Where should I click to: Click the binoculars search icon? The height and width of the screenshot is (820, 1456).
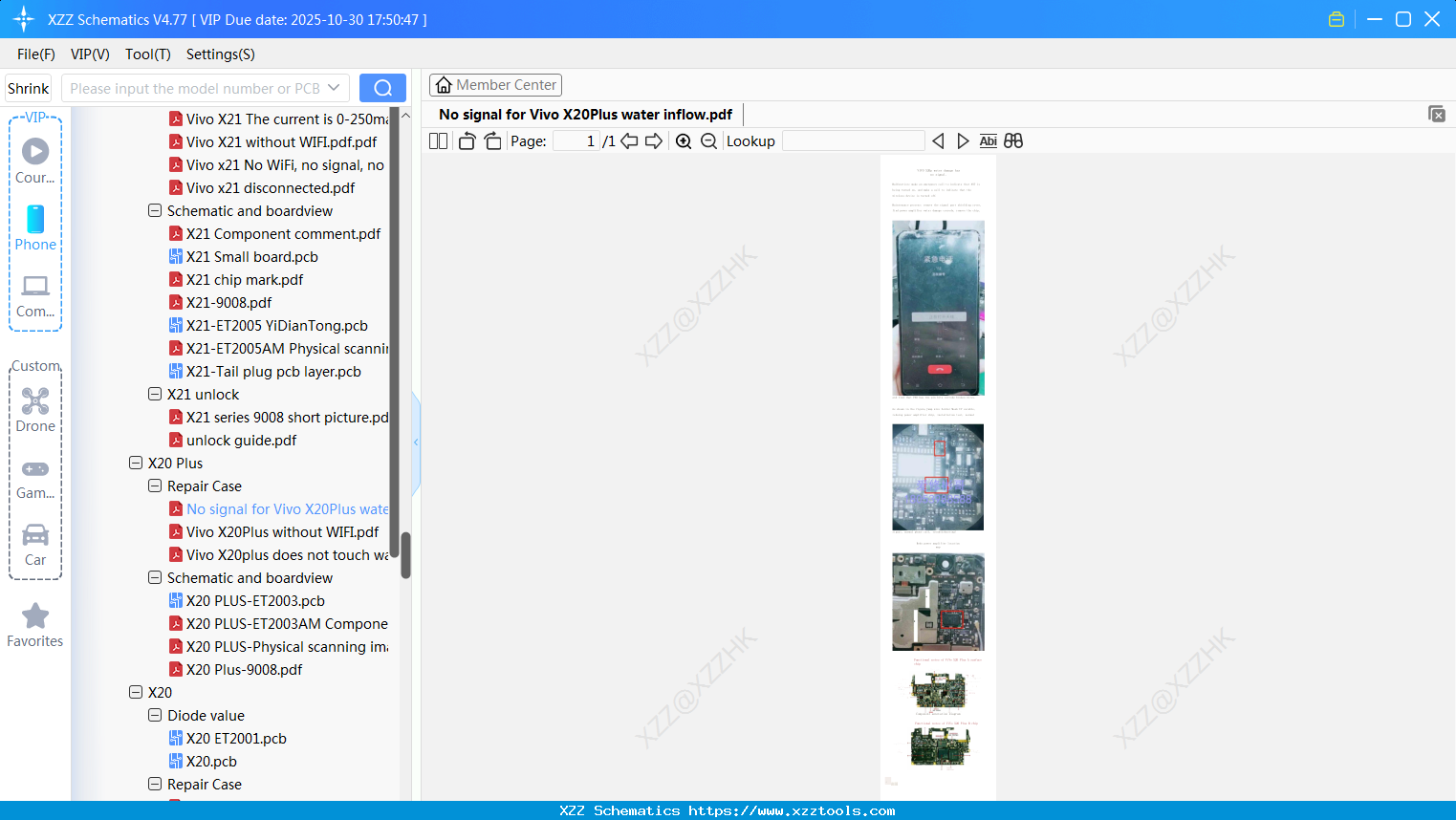click(x=1013, y=141)
